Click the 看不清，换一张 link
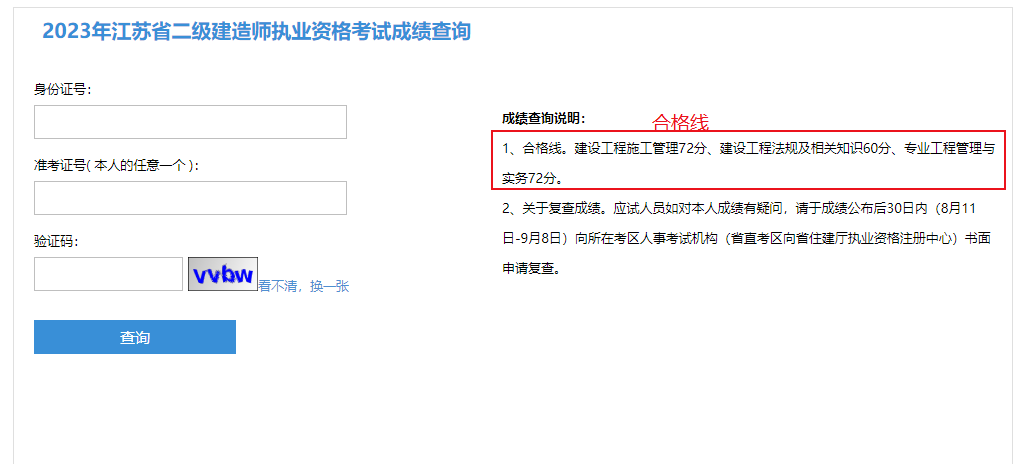This screenshot has height=464, width=1023. point(304,286)
